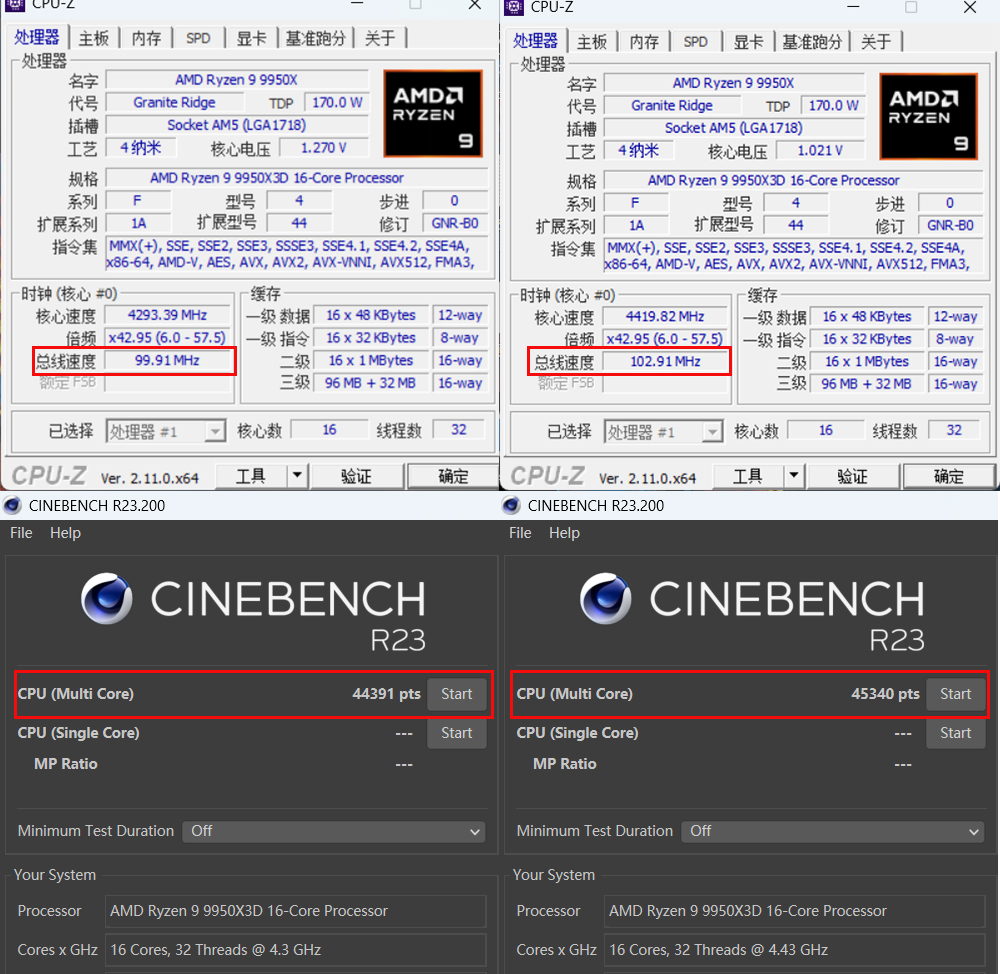The height and width of the screenshot is (974, 1000).
Task: Click 99.91 MHz bus speed value
Action: click(x=168, y=360)
